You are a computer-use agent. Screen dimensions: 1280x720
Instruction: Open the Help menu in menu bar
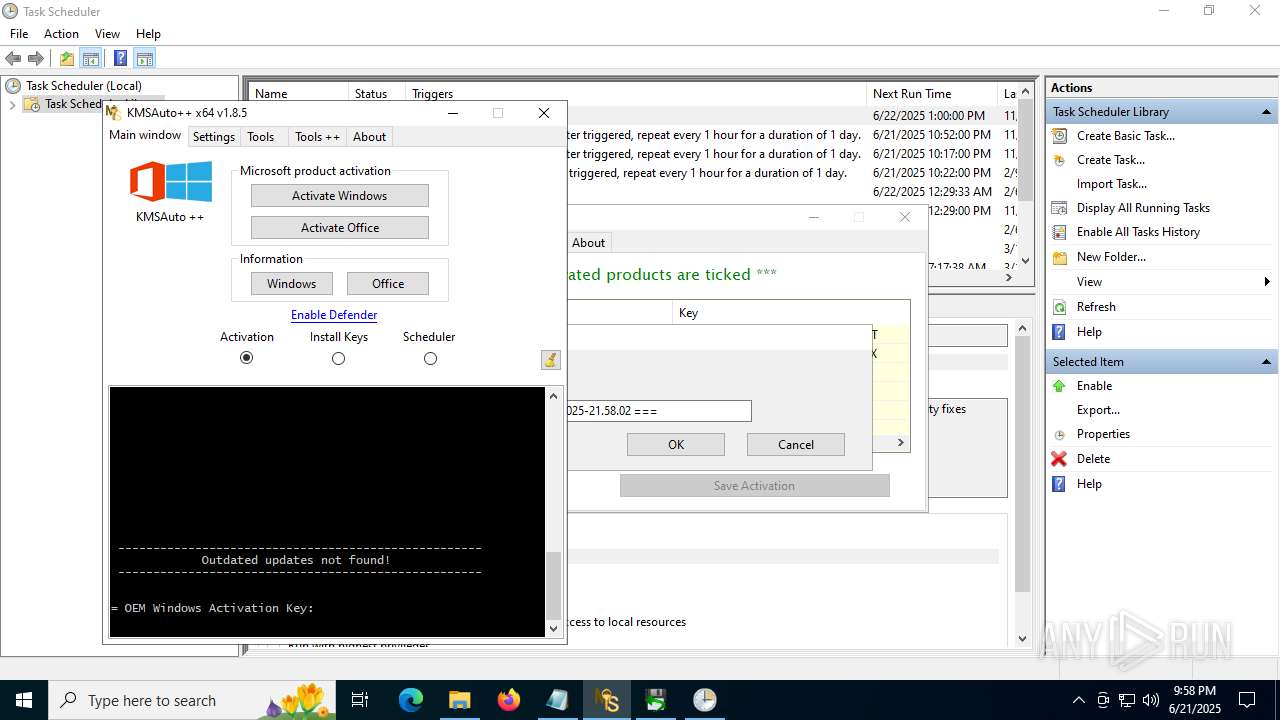(148, 34)
